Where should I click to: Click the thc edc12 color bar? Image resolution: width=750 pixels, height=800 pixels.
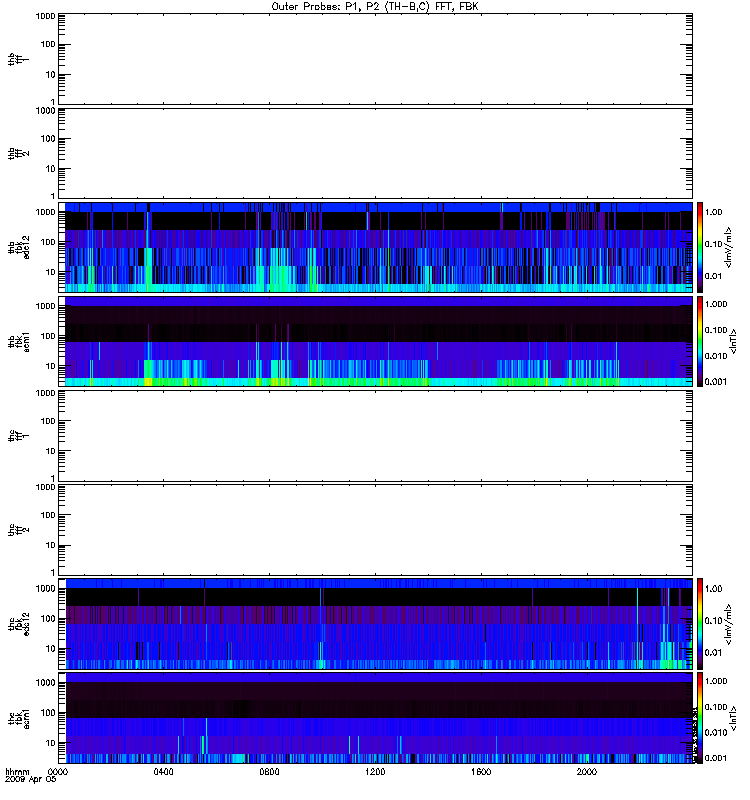(x=700, y=624)
